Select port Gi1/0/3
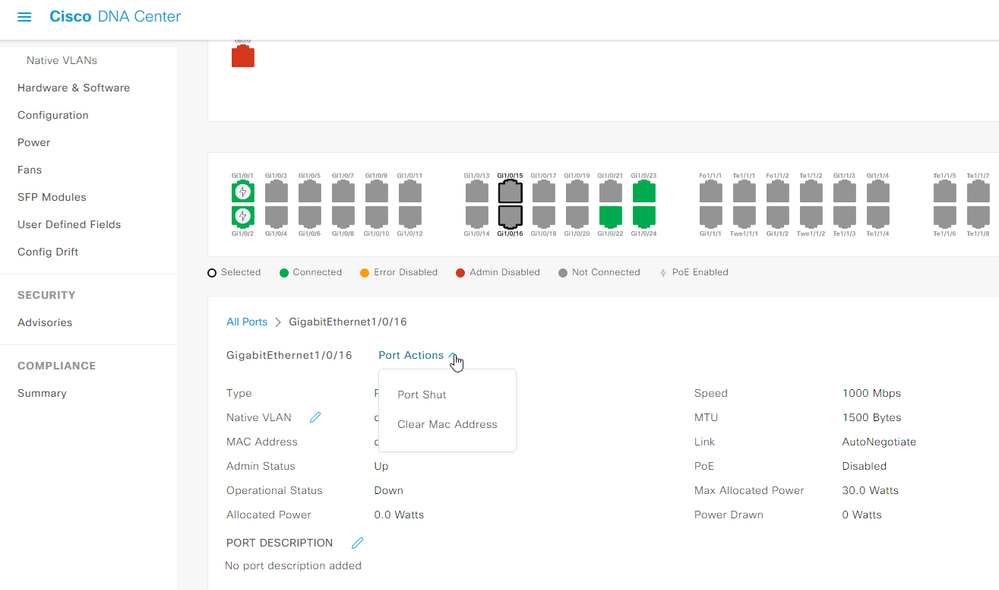This screenshot has height=590, width=999. click(x=276, y=192)
